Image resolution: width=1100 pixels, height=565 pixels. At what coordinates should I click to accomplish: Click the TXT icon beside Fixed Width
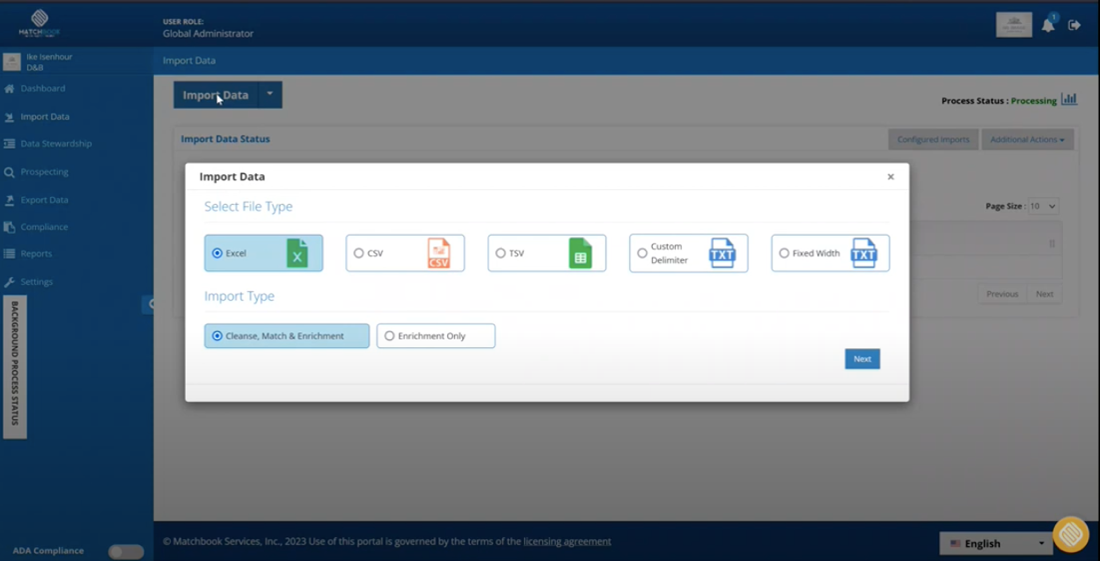coord(864,253)
